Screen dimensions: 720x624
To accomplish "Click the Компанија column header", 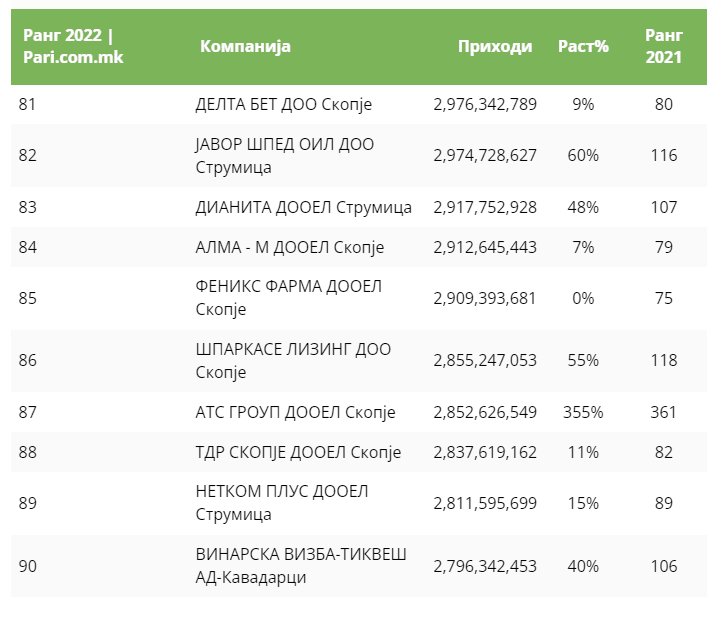I will 245,47.
